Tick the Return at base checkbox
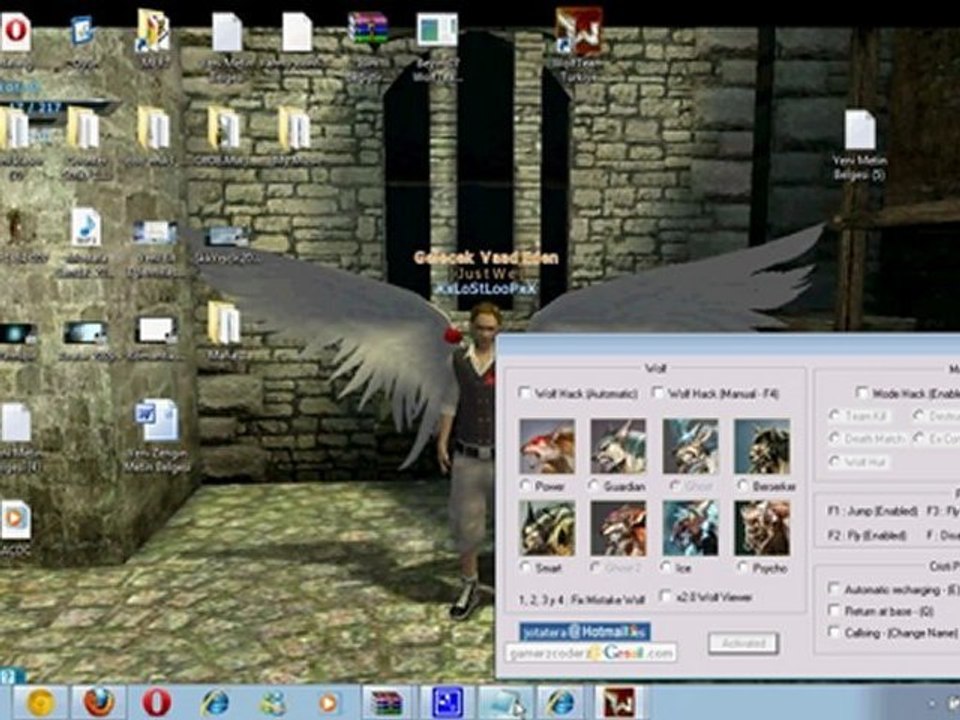The height and width of the screenshot is (720, 960). point(833,610)
